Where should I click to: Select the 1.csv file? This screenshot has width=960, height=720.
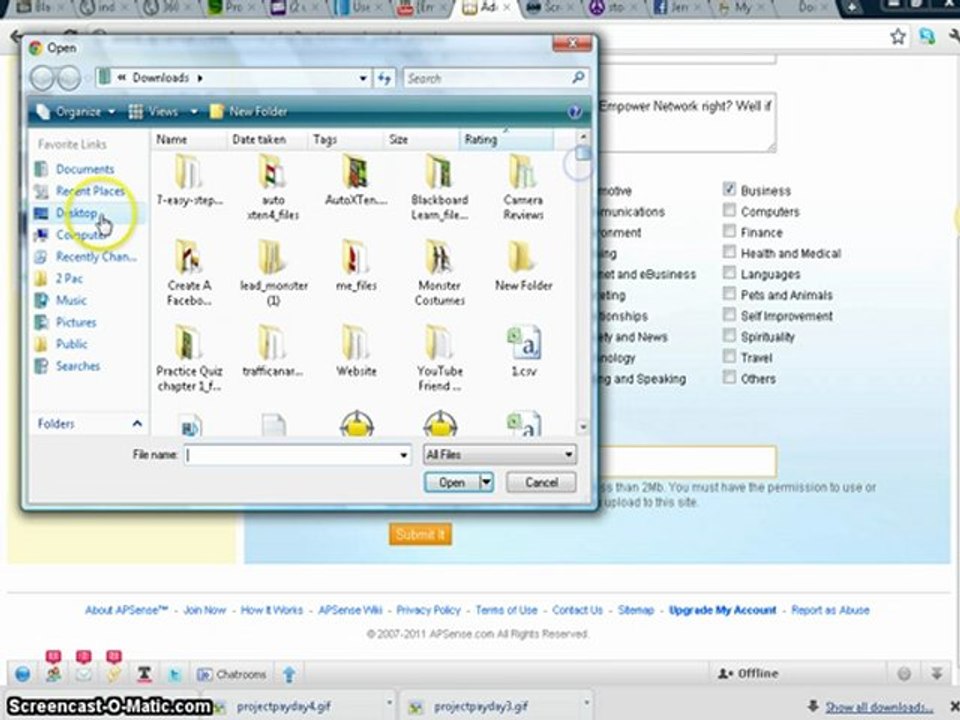(x=523, y=351)
